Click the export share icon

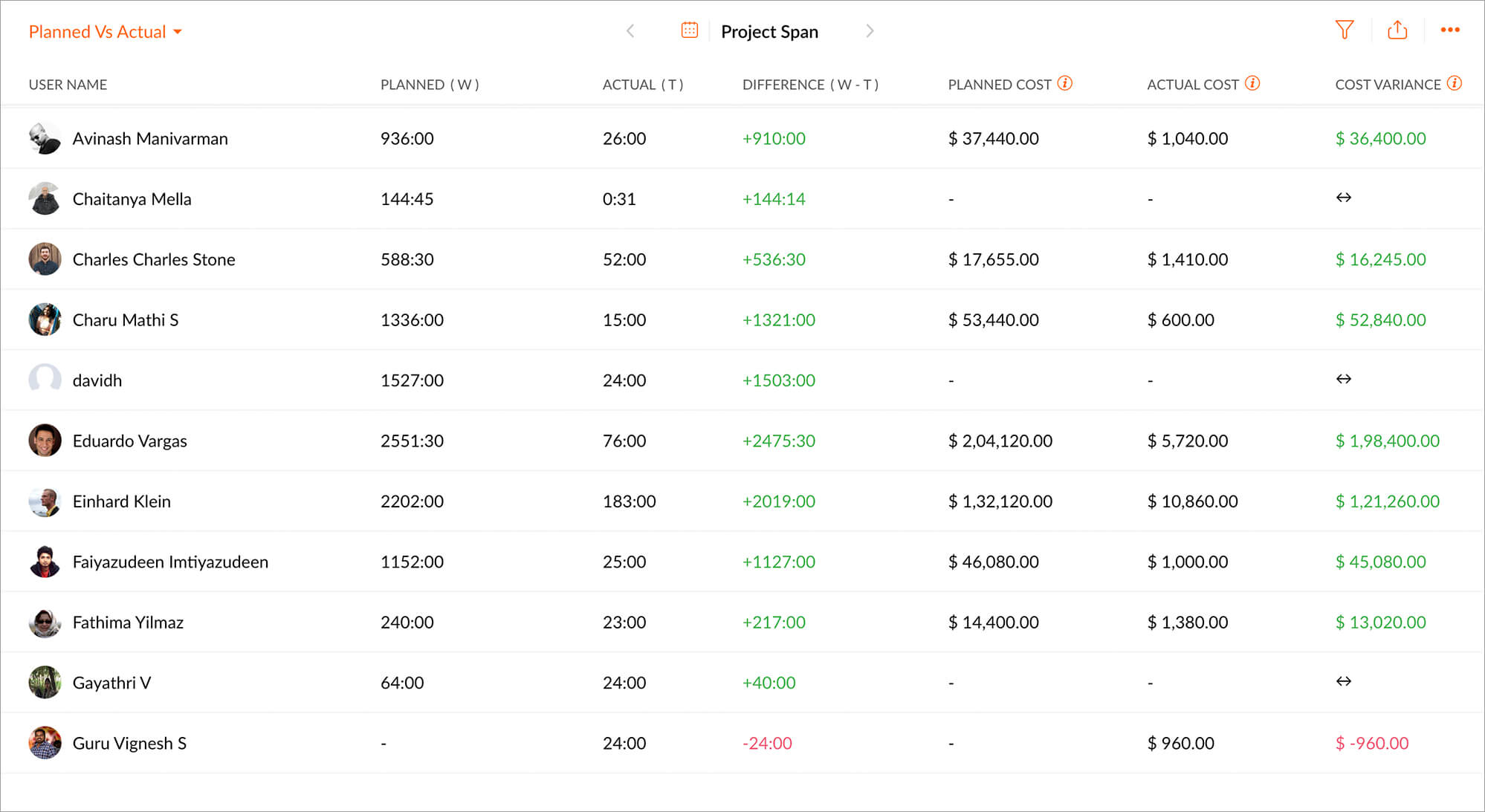point(1397,30)
